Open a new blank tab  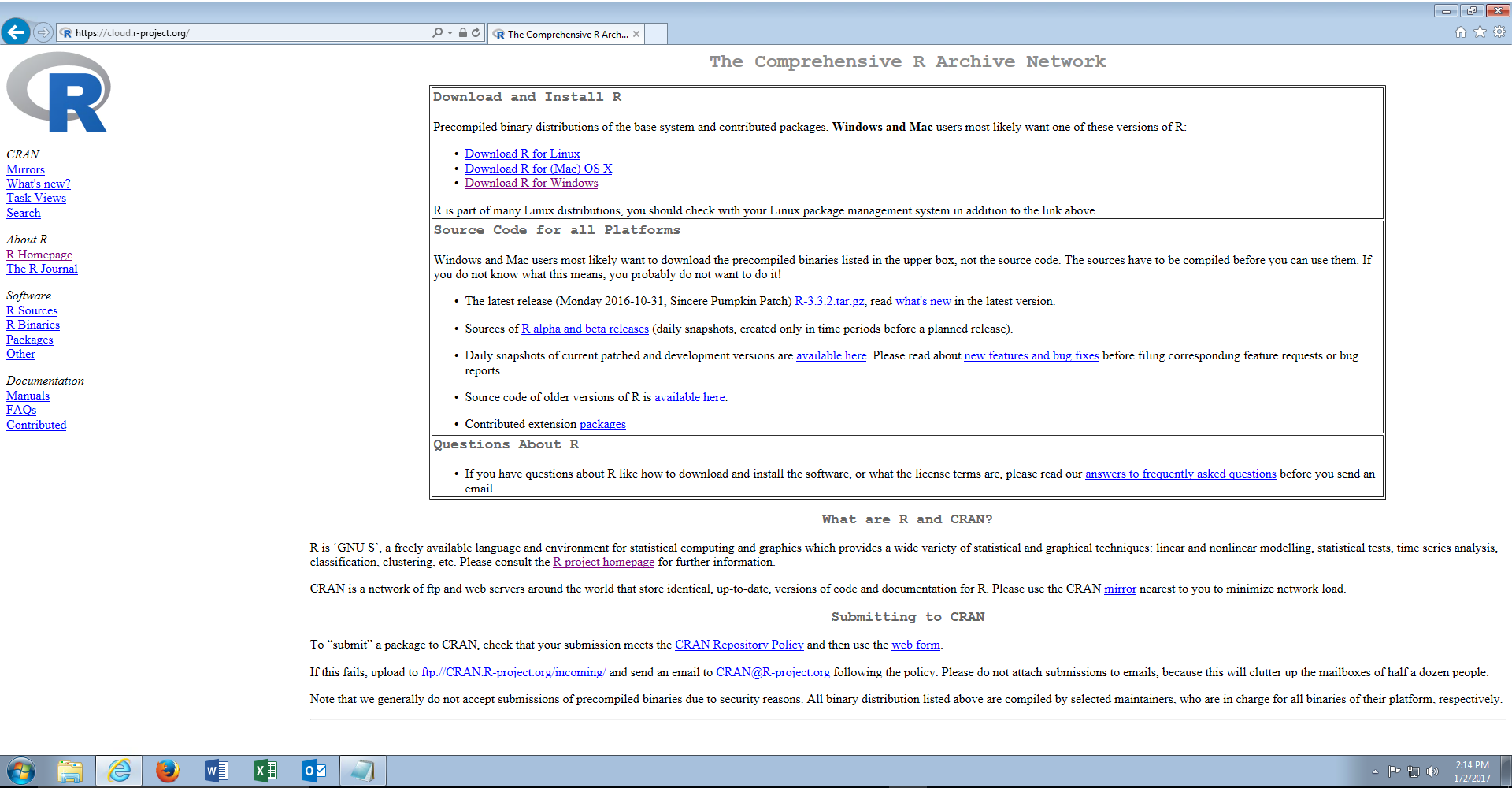click(x=657, y=34)
